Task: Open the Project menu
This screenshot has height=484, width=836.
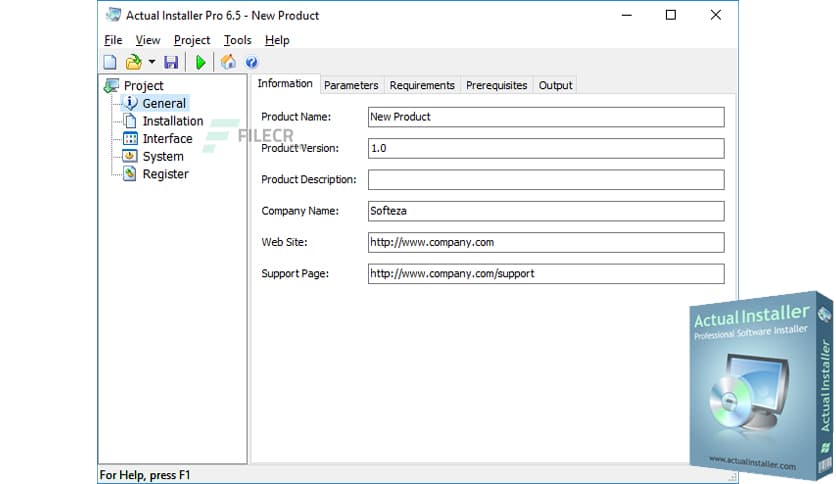Action: (x=192, y=40)
